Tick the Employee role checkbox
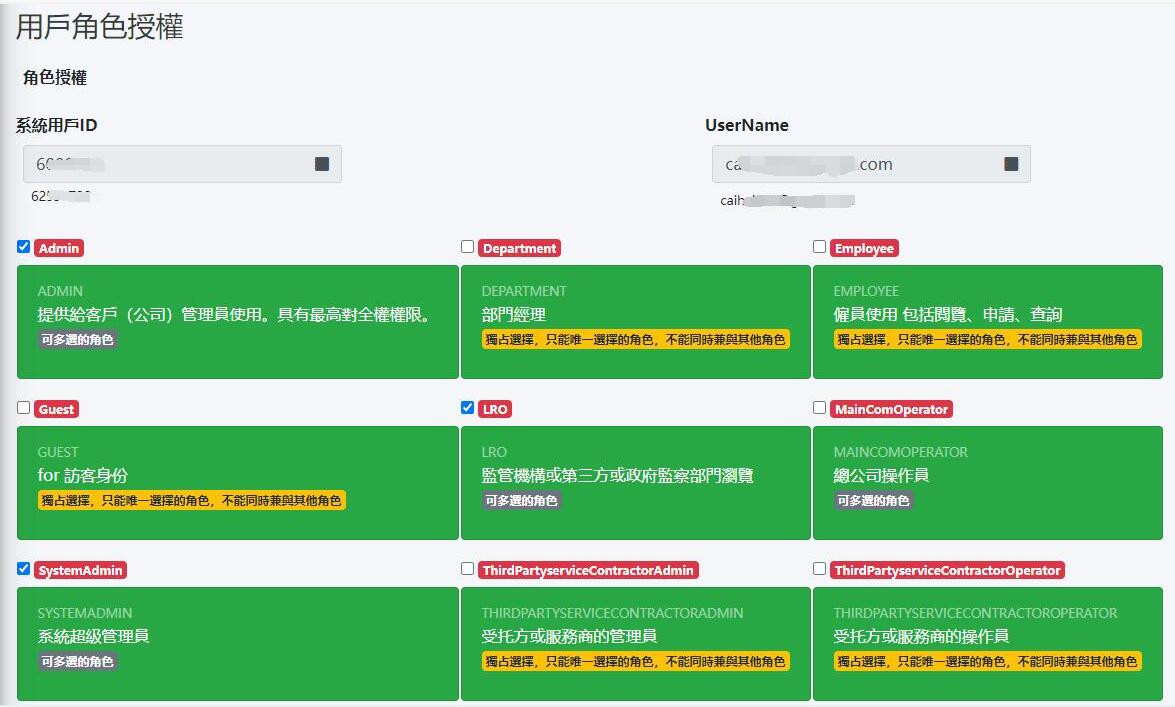1175x707 pixels. click(x=820, y=247)
